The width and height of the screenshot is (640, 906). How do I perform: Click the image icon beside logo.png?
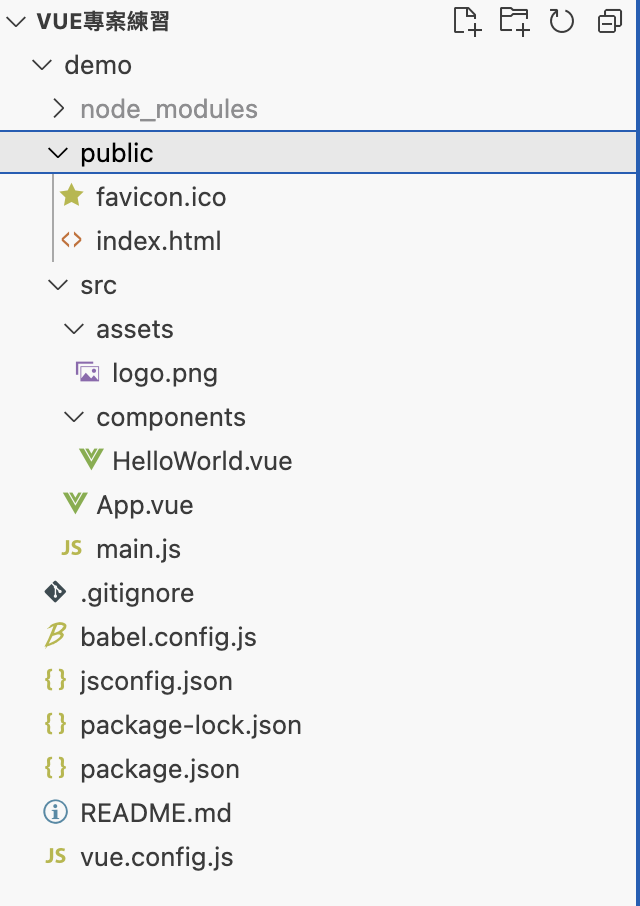[x=88, y=373]
